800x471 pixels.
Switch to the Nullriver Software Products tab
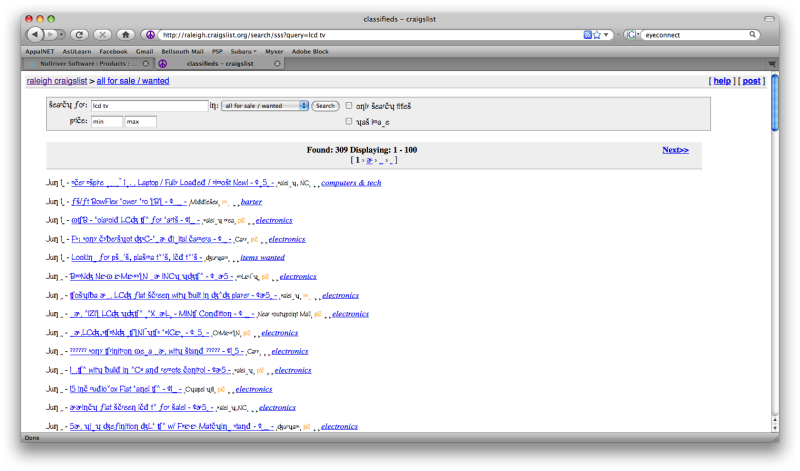(x=88, y=64)
